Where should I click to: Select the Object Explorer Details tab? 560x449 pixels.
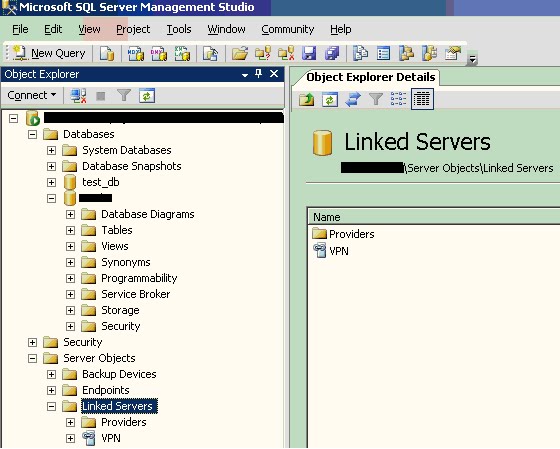click(371, 77)
